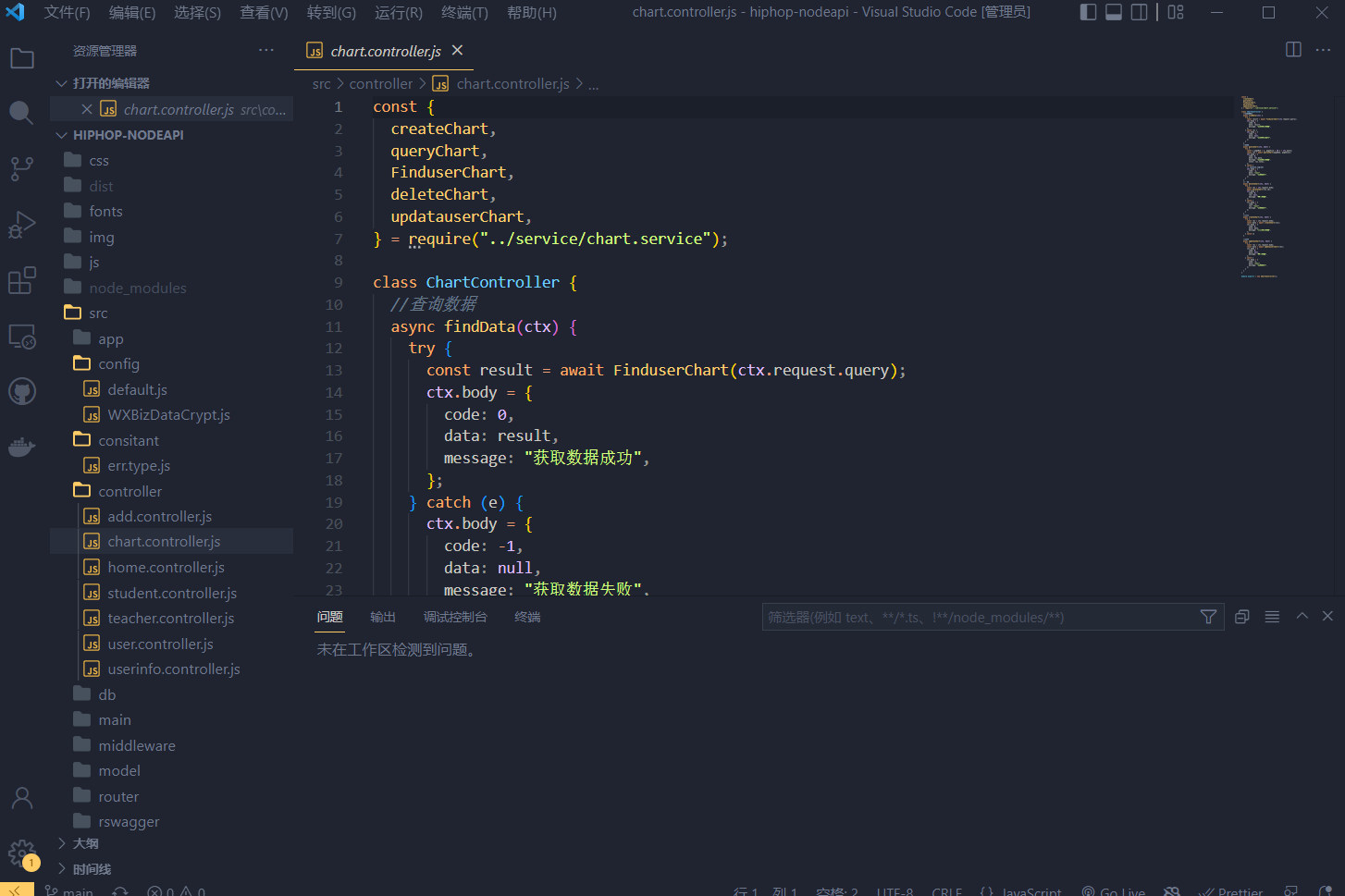Click synchronize changes status bar icon
The image size is (1345, 896).
point(120,891)
